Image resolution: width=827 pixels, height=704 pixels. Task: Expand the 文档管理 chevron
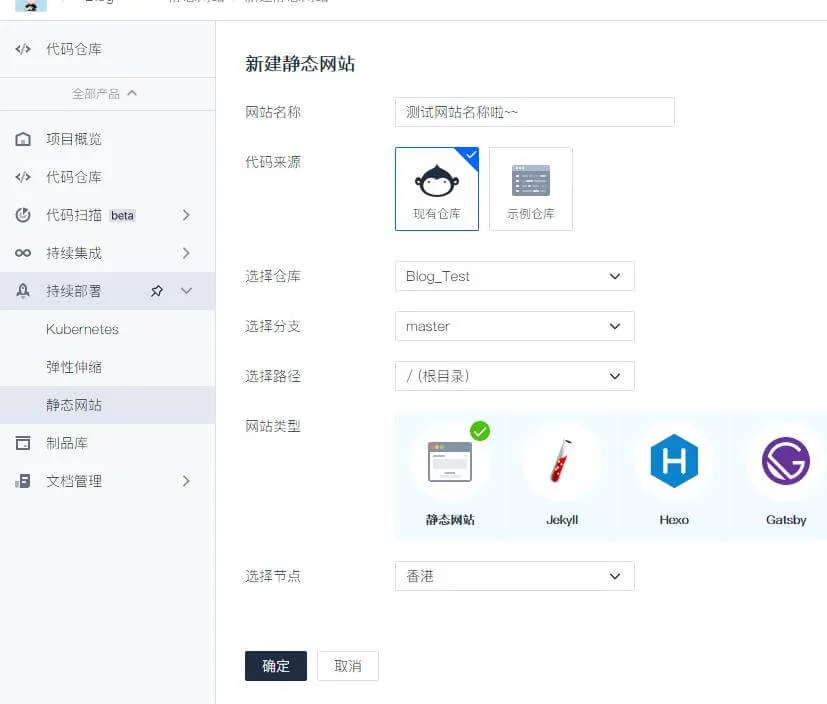click(186, 481)
